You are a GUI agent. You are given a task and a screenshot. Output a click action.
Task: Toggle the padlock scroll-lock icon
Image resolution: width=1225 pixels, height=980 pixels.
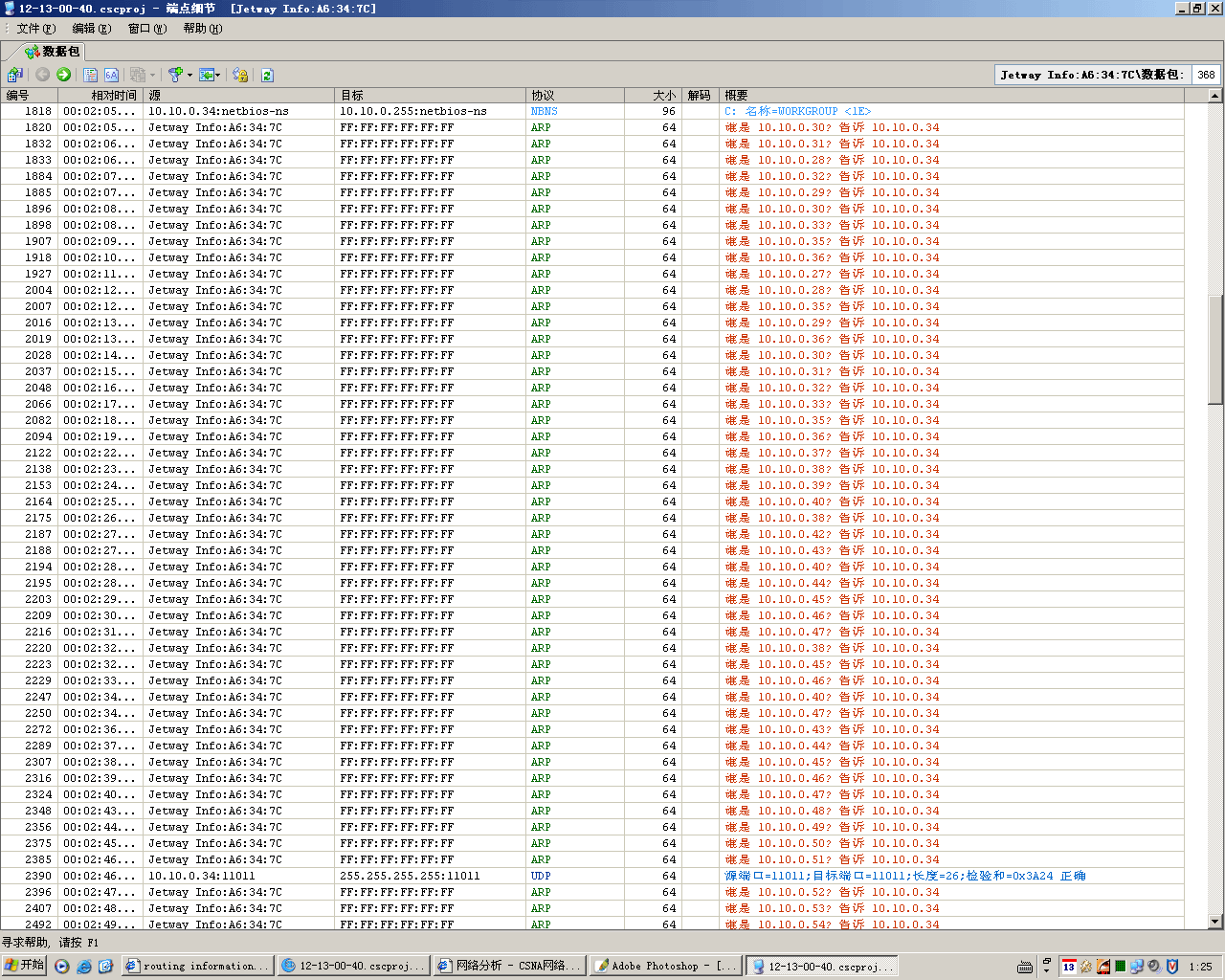(240, 75)
